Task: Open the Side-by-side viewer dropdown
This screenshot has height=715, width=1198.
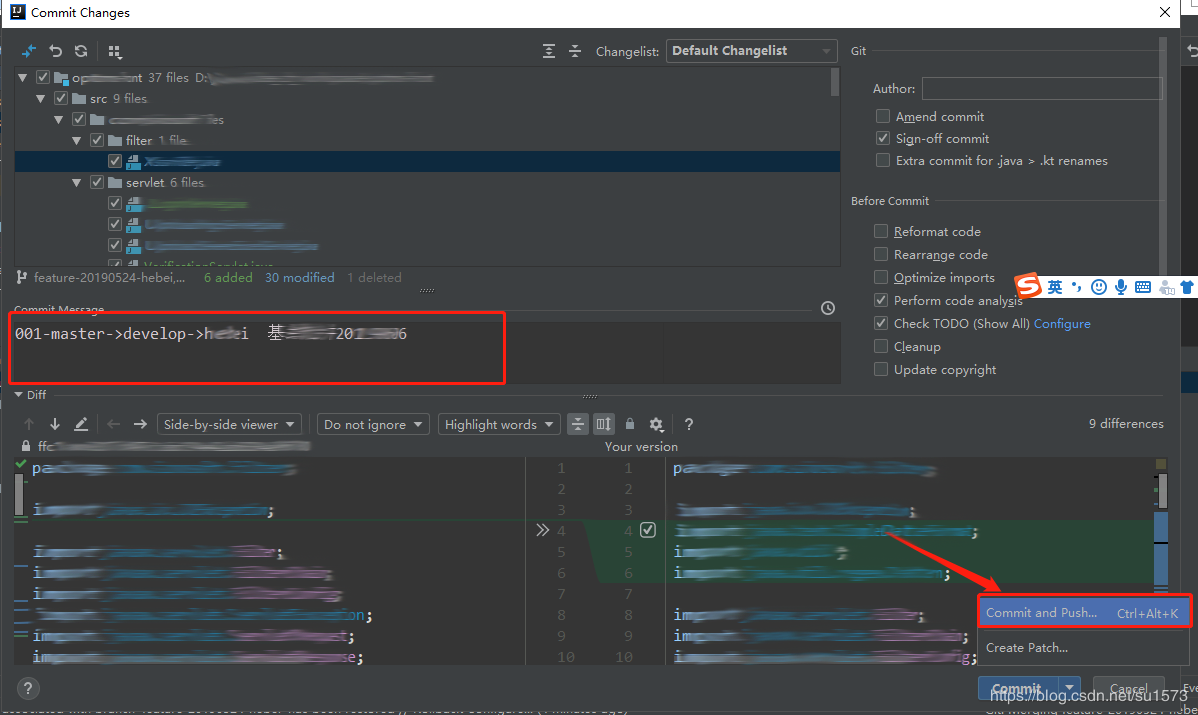Action: click(x=229, y=424)
